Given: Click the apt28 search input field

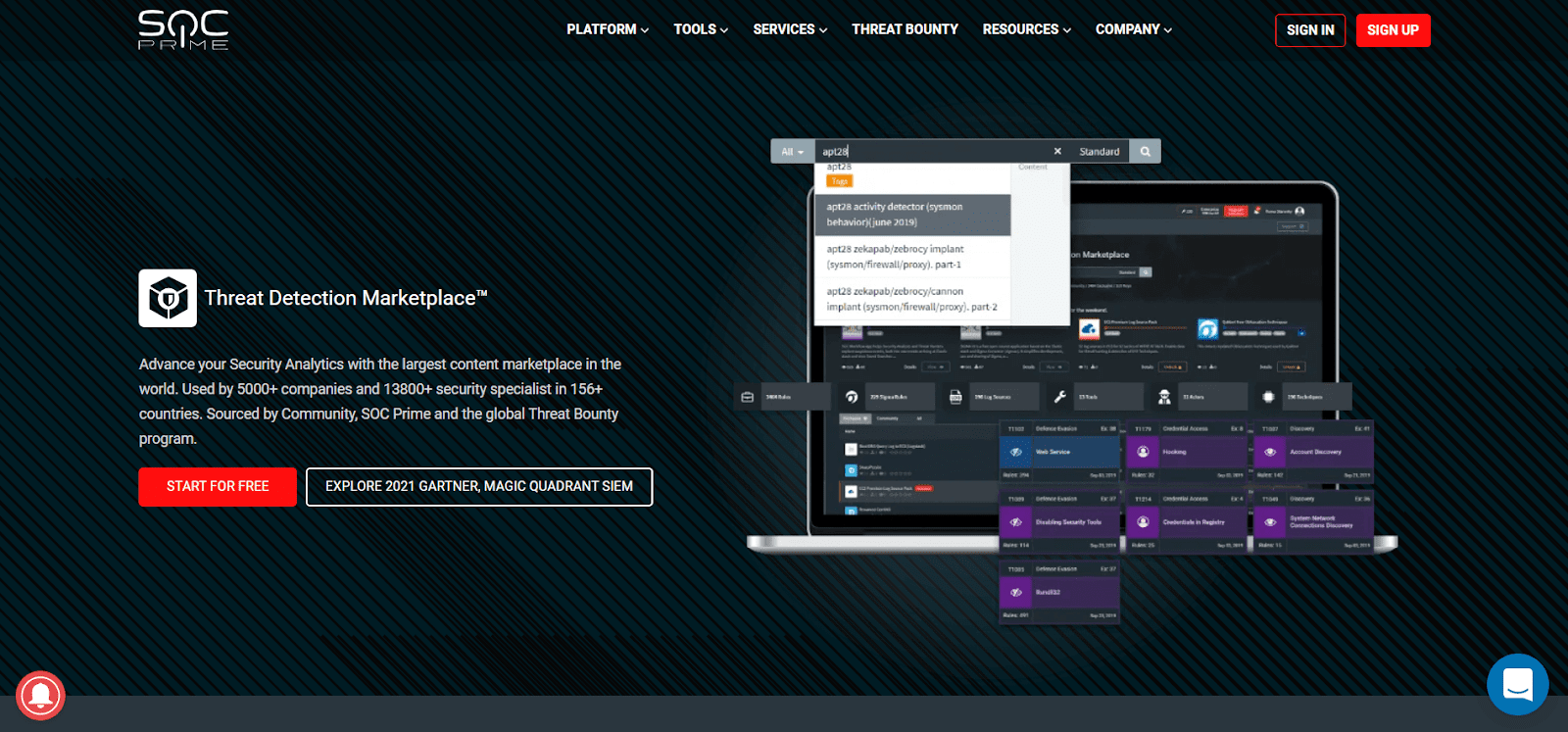Looking at the screenshot, I should [931, 151].
